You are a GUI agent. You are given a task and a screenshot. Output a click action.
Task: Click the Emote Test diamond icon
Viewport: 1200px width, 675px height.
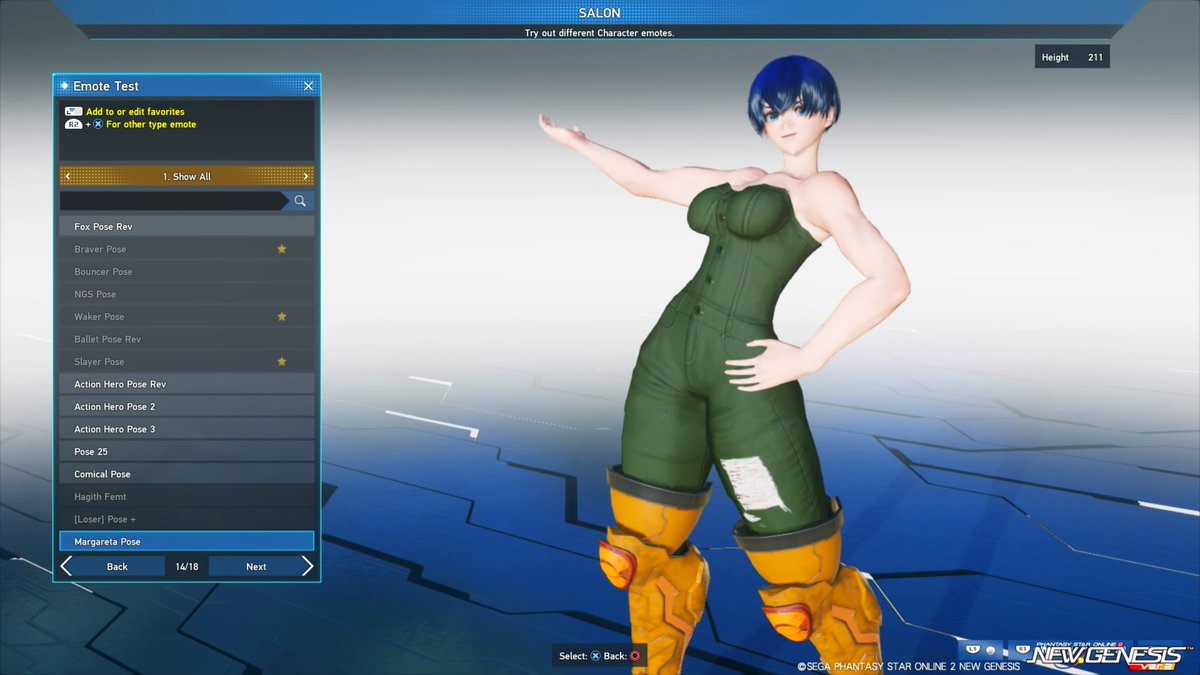pyautogui.click(x=65, y=86)
